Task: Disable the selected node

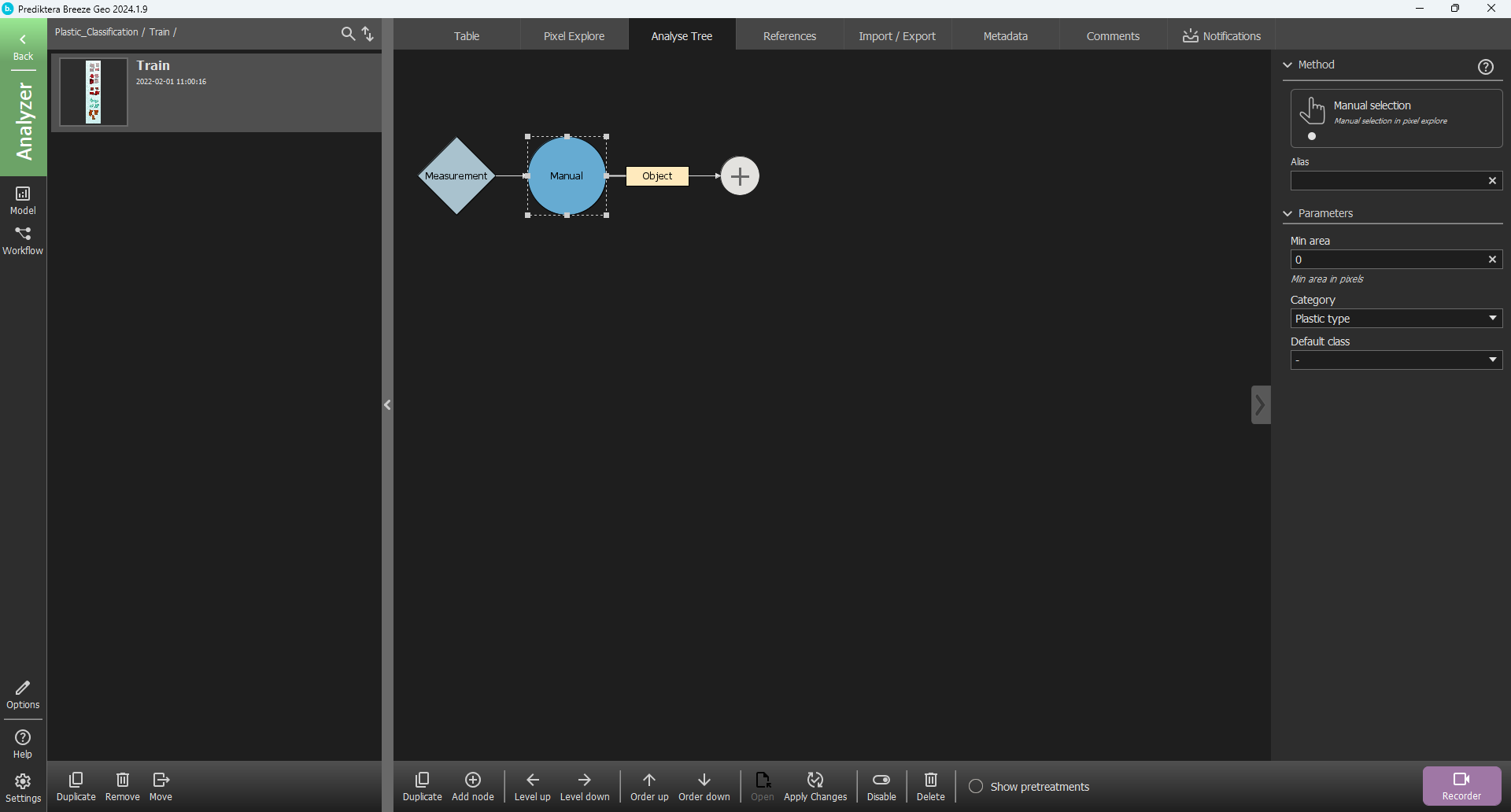Action: [x=881, y=786]
